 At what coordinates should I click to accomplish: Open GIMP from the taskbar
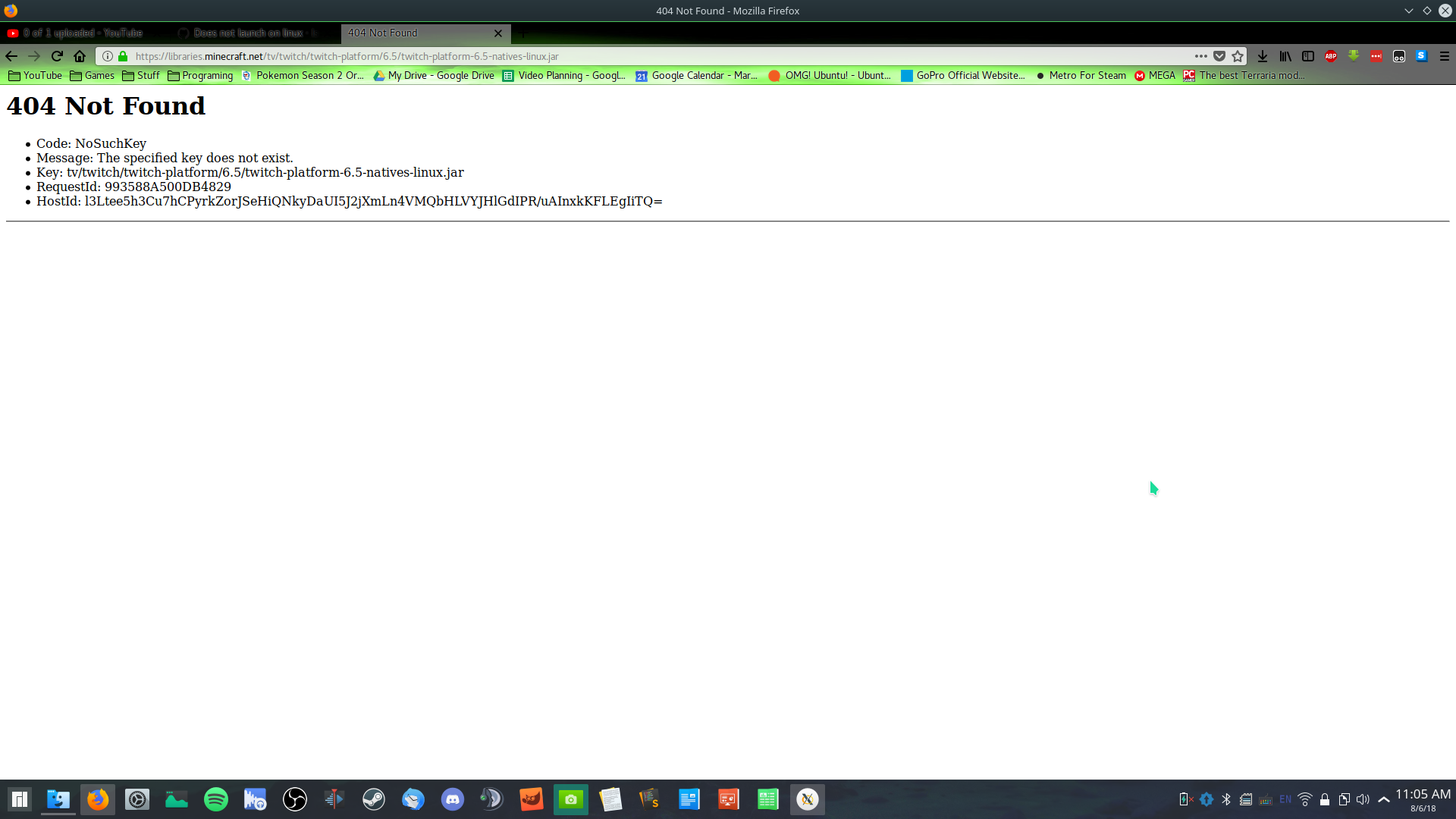[531, 799]
